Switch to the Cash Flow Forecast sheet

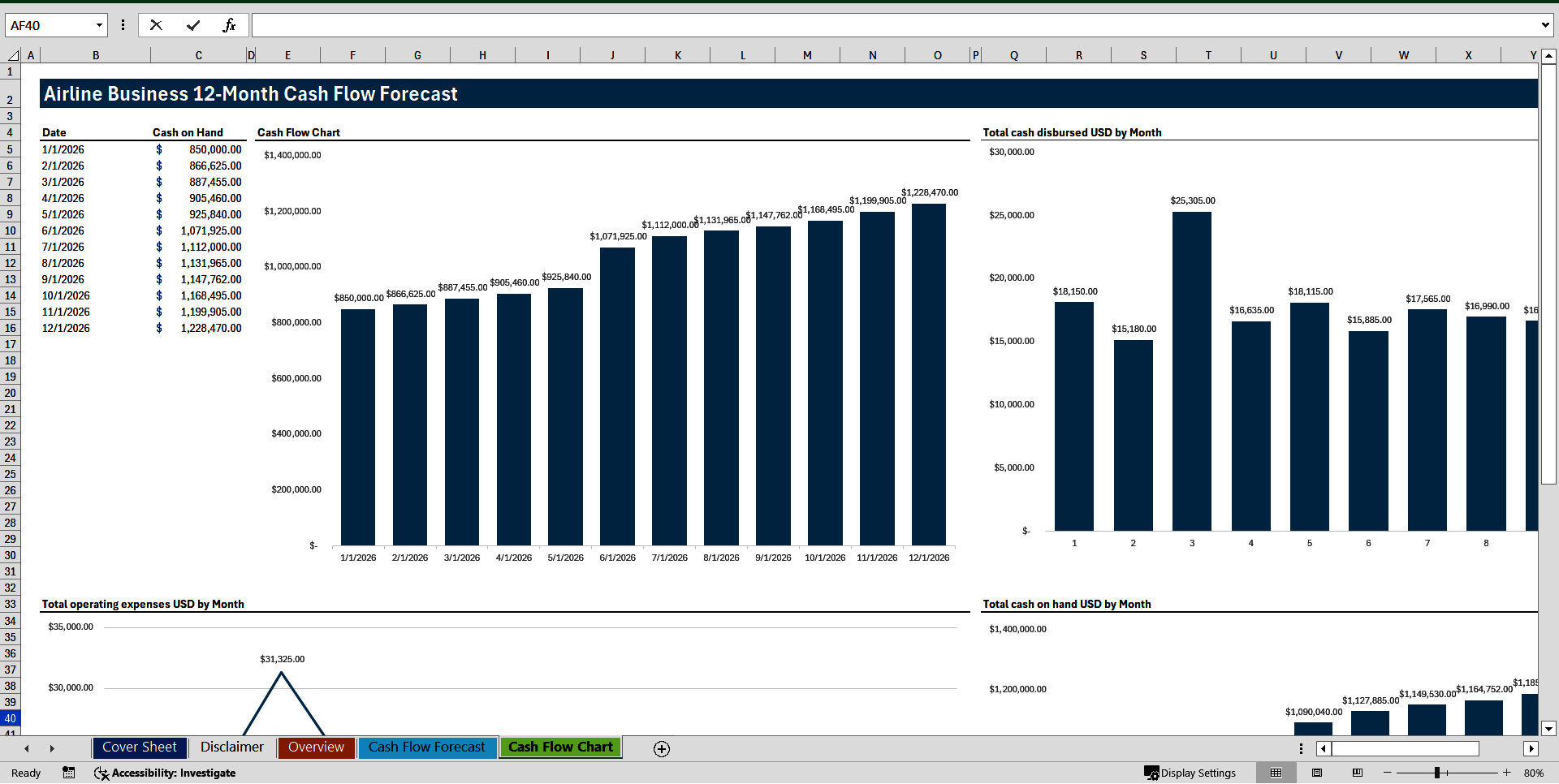(x=427, y=747)
